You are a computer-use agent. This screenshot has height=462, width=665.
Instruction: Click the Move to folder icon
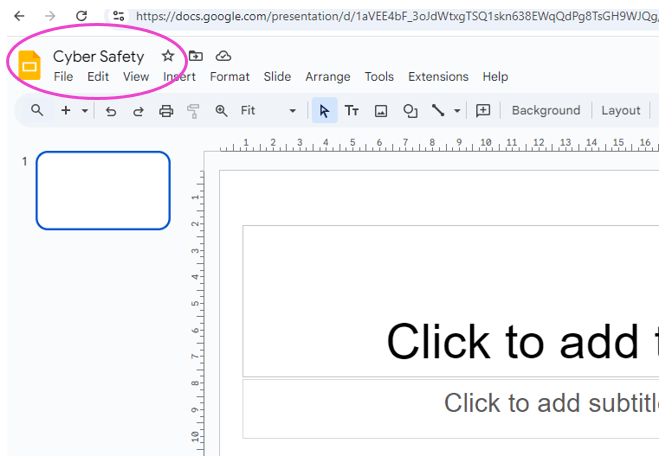pos(196,56)
